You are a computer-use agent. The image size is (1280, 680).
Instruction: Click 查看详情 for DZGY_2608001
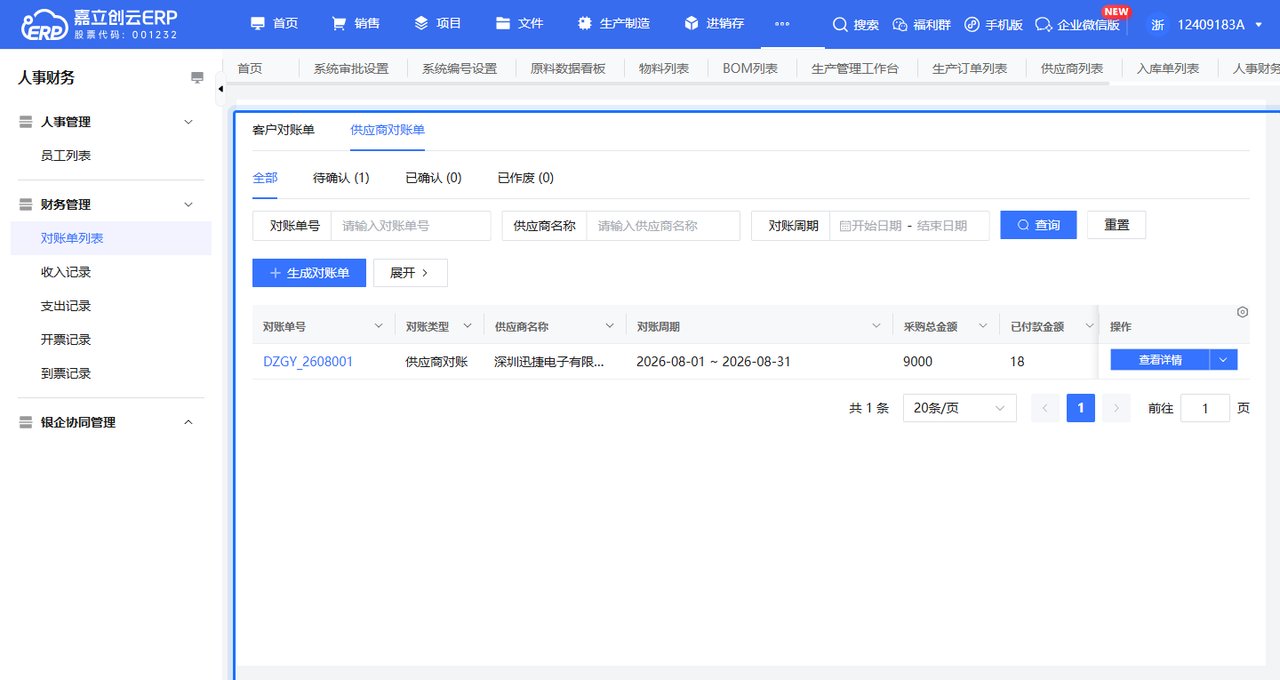coord(1160,360)
